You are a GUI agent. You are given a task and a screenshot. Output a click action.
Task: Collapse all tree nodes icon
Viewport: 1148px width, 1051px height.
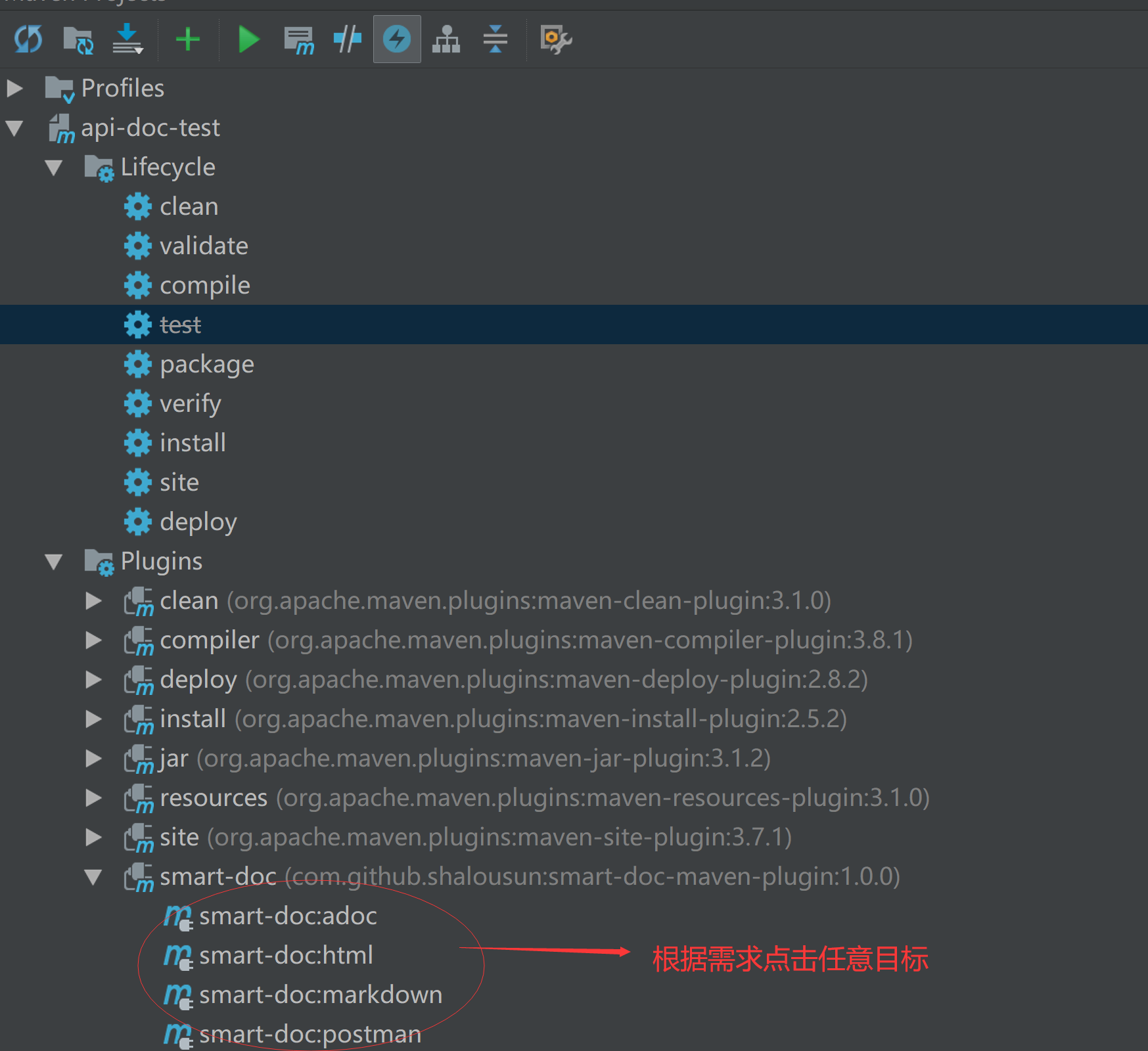point(495,39)
